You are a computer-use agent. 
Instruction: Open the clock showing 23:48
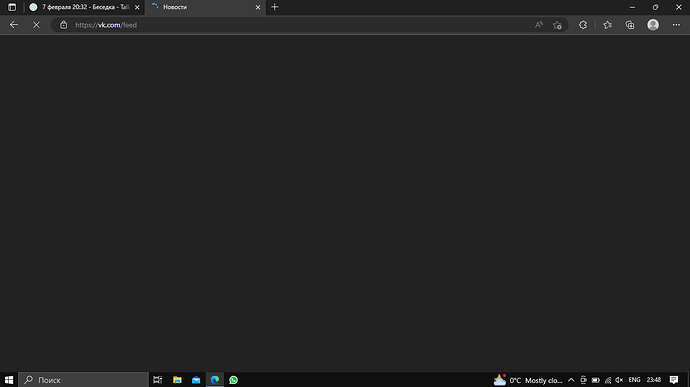654,380
